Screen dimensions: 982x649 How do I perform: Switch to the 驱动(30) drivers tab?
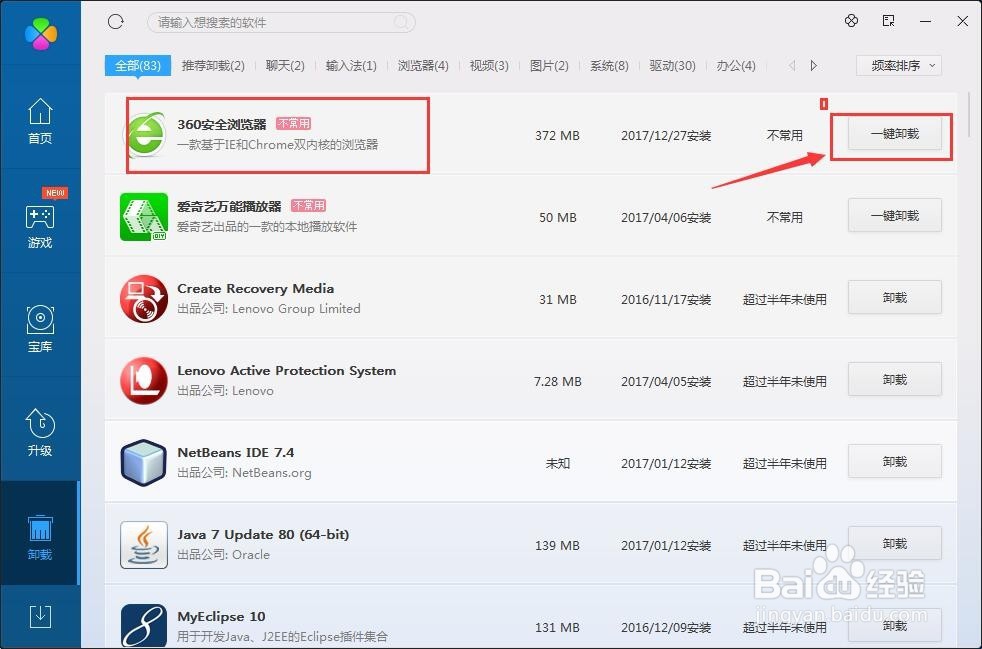tap(673, 65)
